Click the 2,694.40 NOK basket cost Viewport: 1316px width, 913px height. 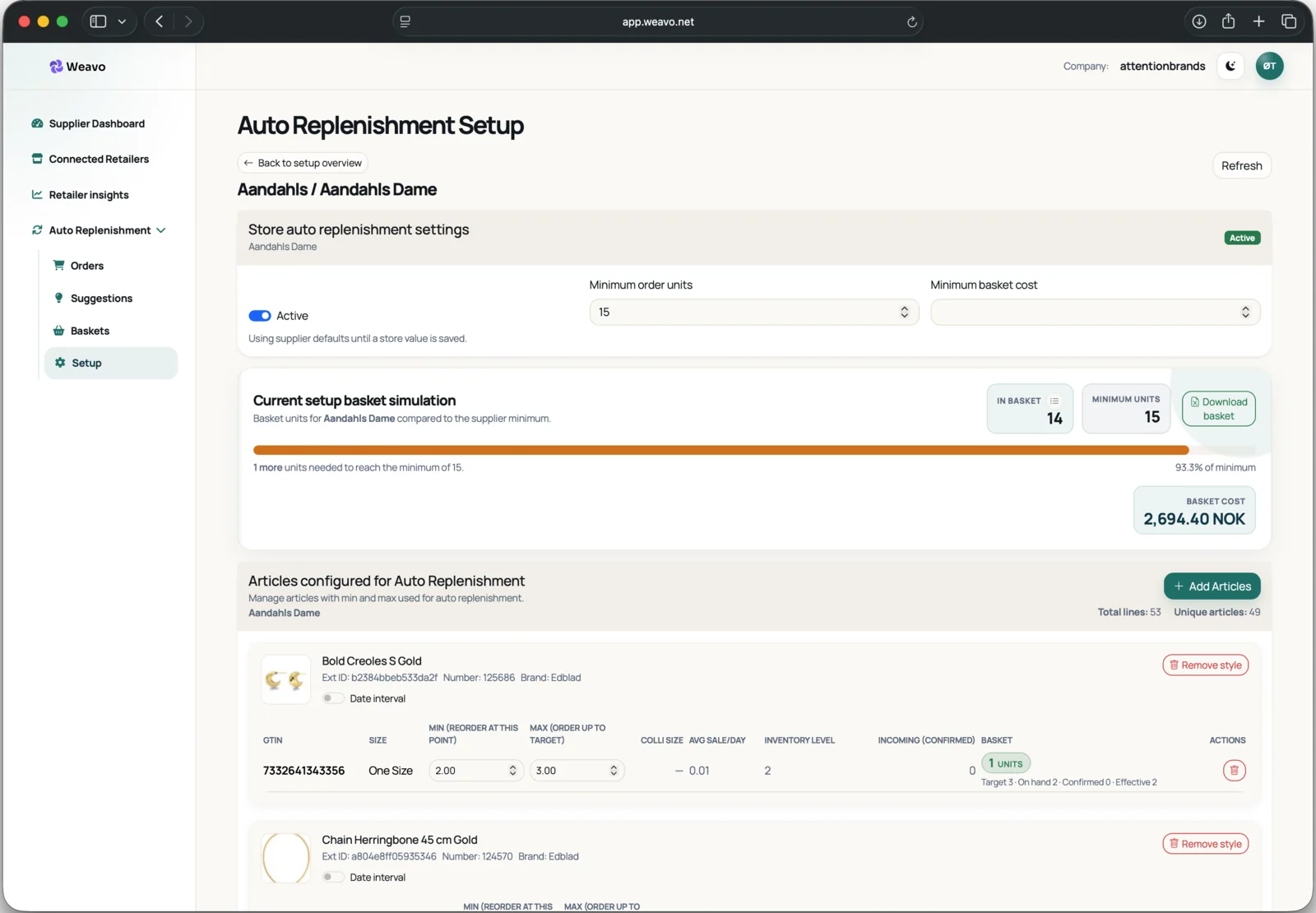[x=1194, y=519]
